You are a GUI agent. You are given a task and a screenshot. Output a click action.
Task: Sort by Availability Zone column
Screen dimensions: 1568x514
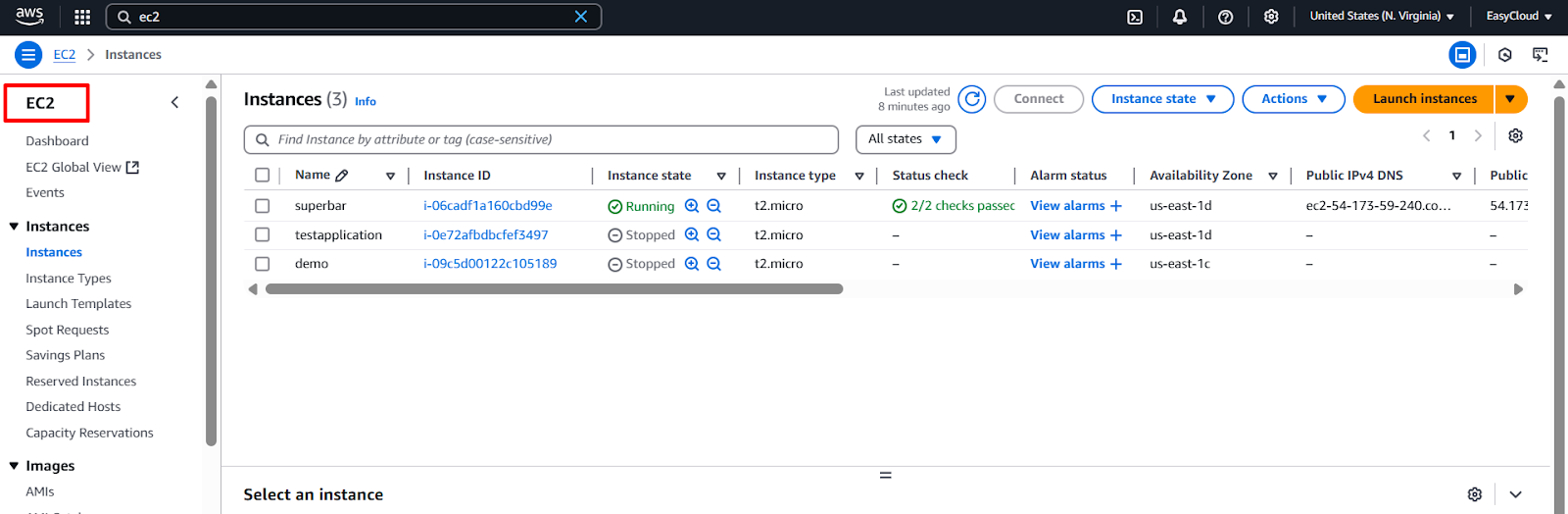tap(1273, 177)
